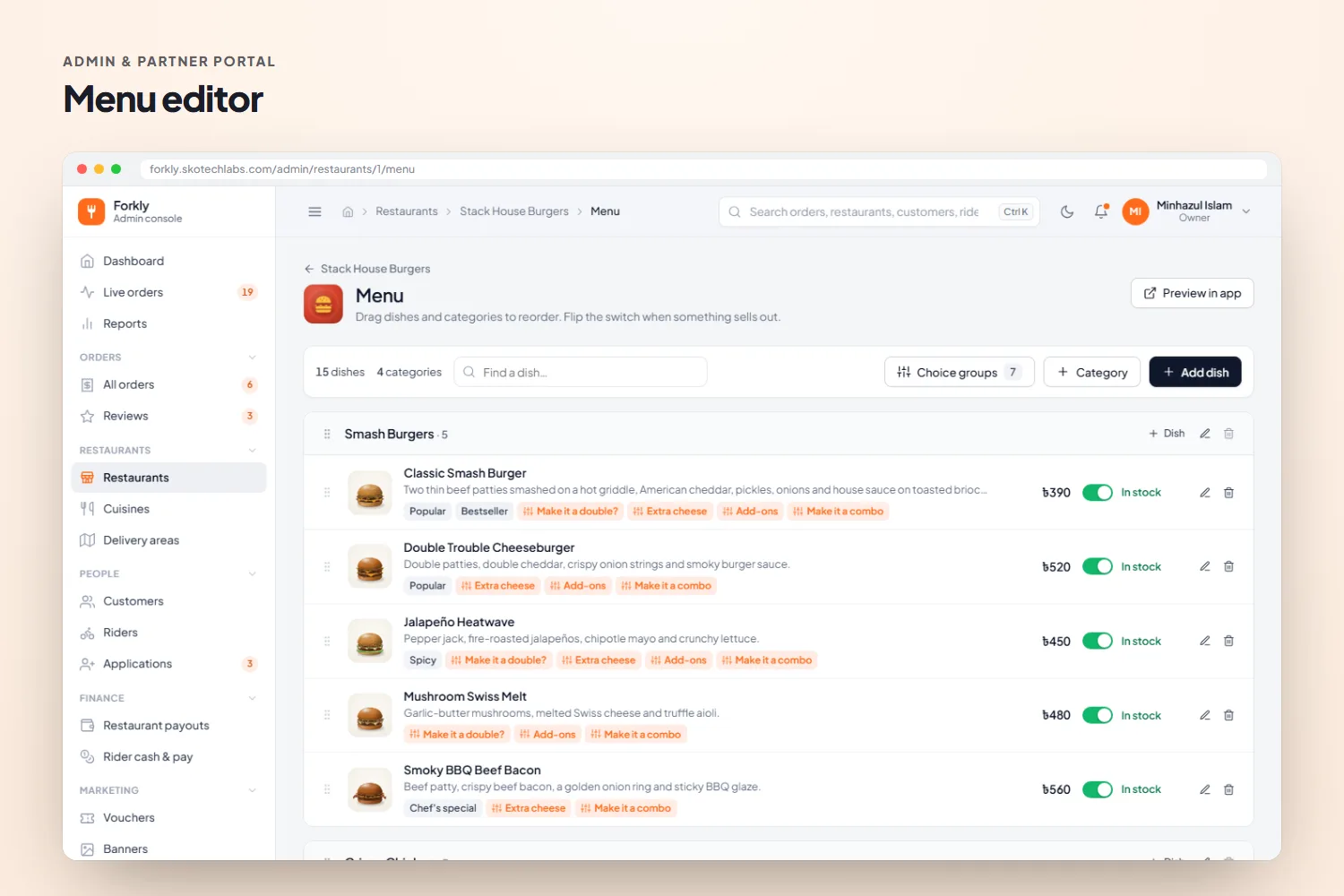Click Classic Smash Burger's Make it a double? tag
The image size is (1344, 896).
tap(571, 512)
